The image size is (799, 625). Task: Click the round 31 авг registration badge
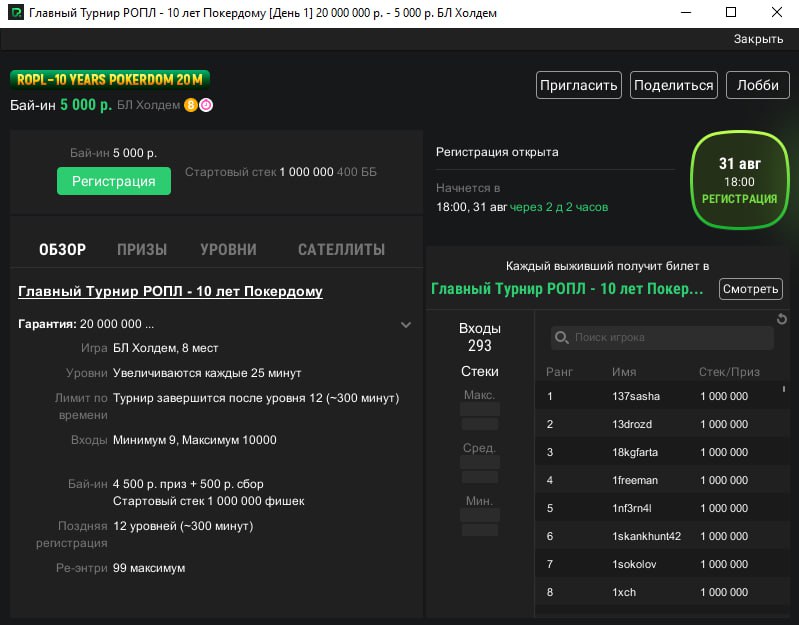[739, 180]
